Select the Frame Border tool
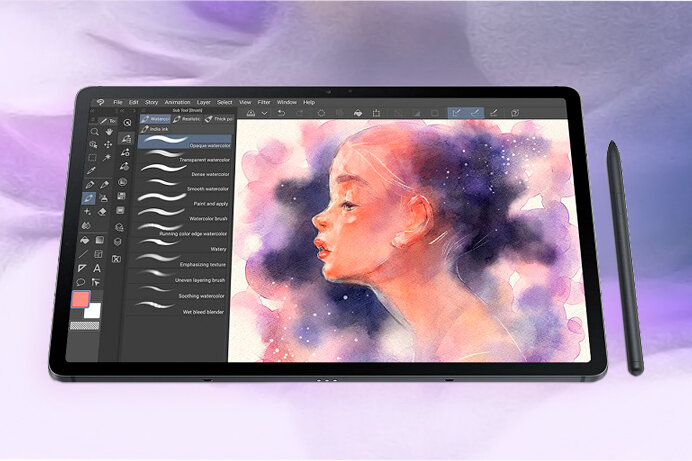This screenshot has width=692, height=461. tap(98, 254)
